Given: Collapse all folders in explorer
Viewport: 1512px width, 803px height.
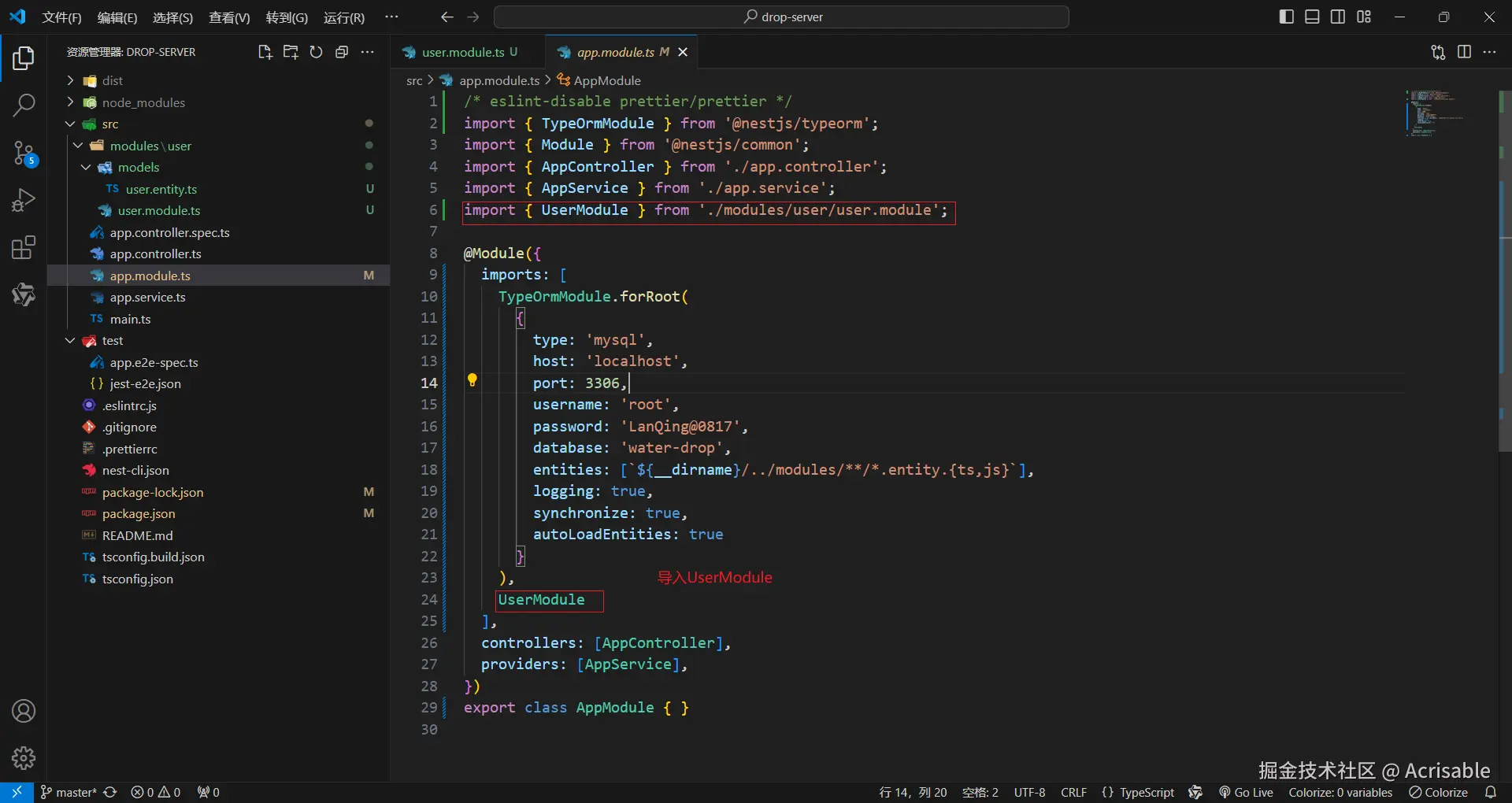Looking at the screenshot, I should coord(342,52).
